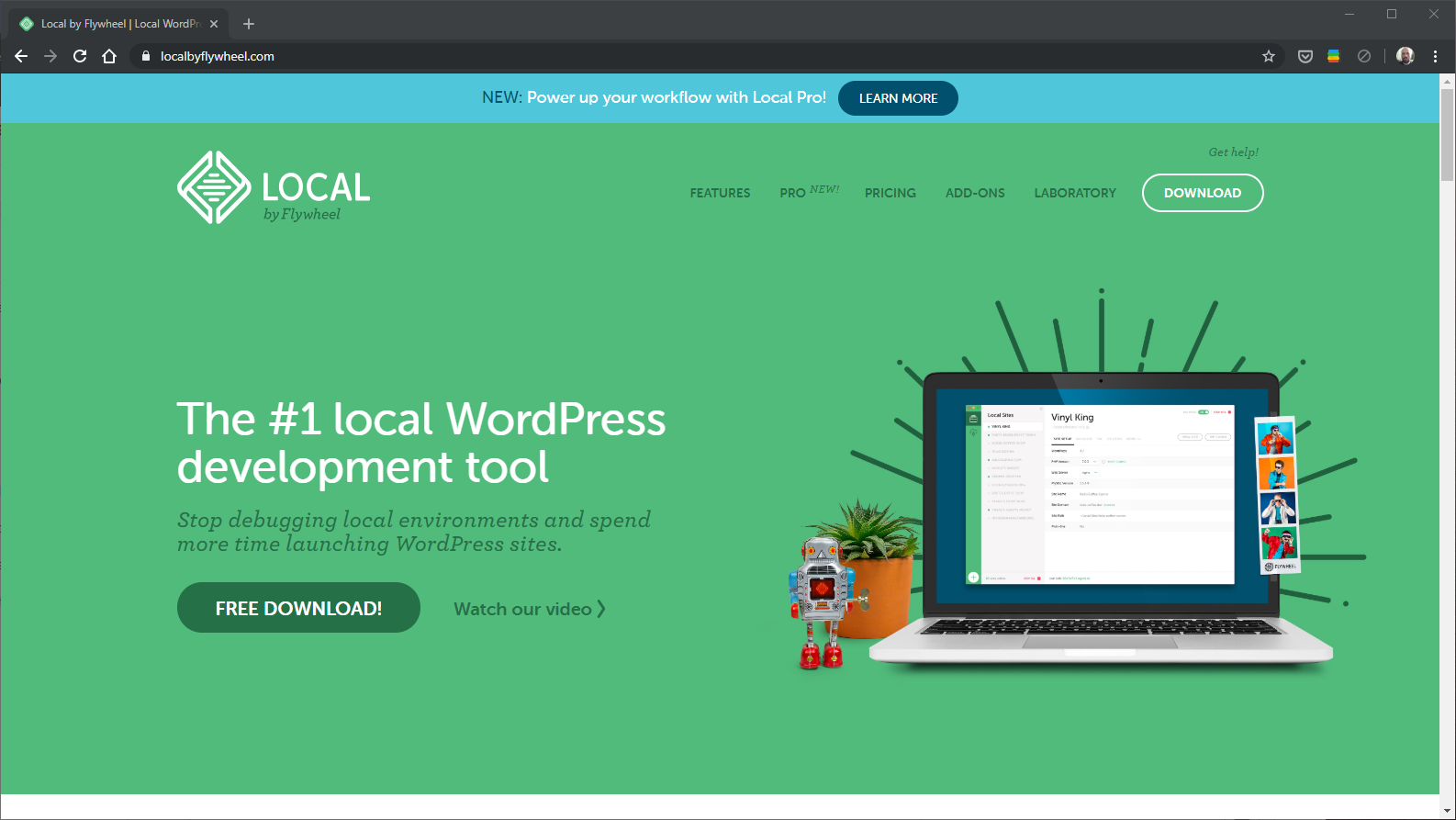Image resolution: width=1456 pixels, height=820 pixels.
Task: Open the PRO NEW! menu item
Action: (809, 192)
